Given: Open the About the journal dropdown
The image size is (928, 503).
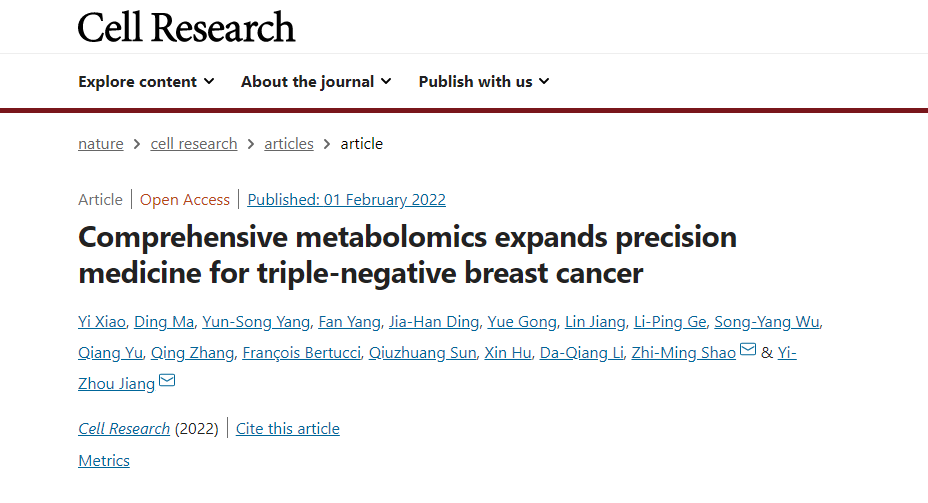Looking at the screenshot, I should [x=316, y=82].
